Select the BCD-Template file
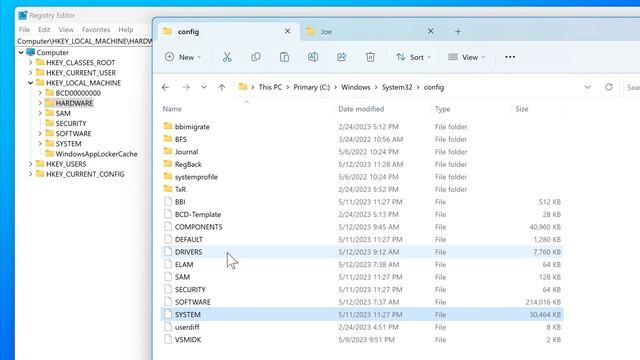The height and width of the screenshot is (360, 640). pos(362,214)
